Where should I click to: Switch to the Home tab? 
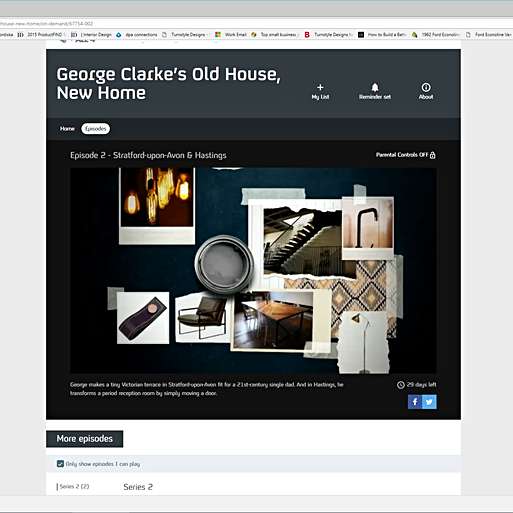pos(67,129)
